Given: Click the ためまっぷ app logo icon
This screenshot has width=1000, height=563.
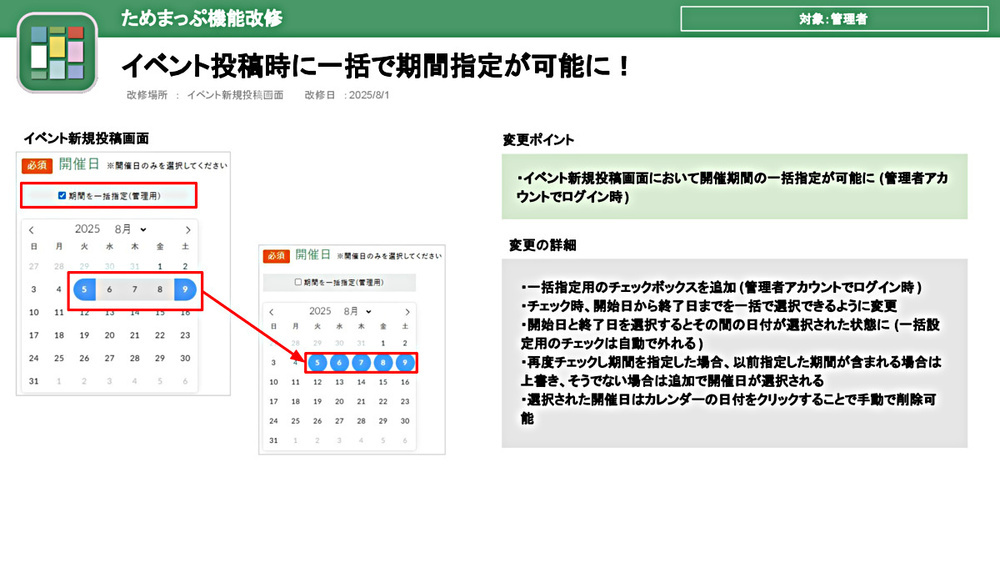Looking at the screenshot, I should click(x=57, y=53).
